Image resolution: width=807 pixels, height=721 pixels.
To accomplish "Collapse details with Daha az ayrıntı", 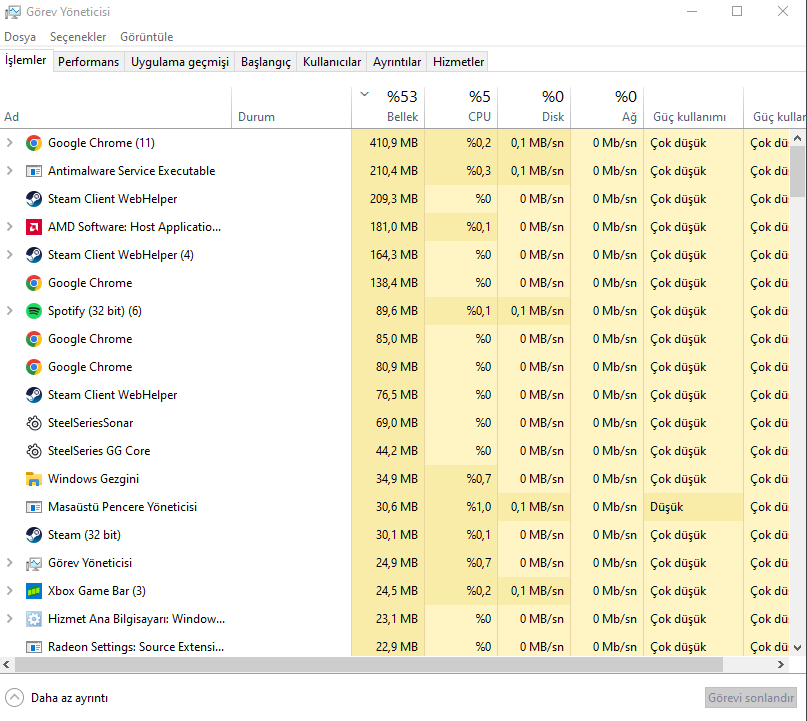I will (x=57, y=698).
